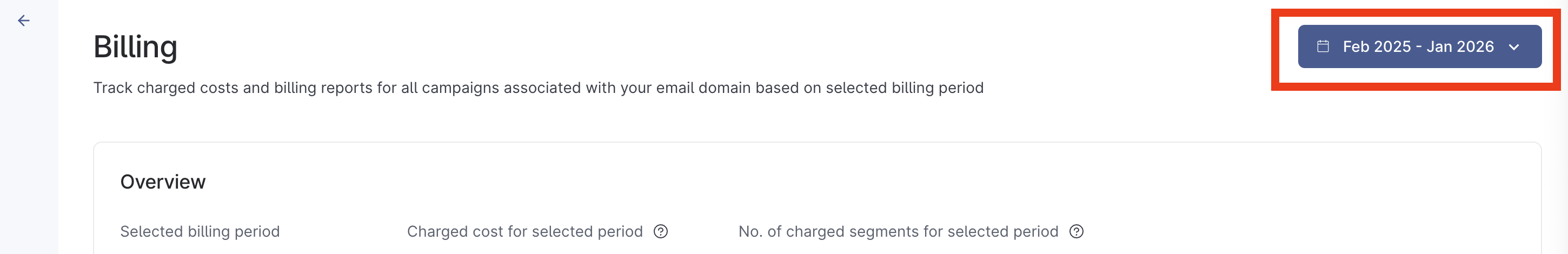This screenshot has height=254, width=1568.
Task: Click Charged cost for selected period text
Action: (524, 231)
